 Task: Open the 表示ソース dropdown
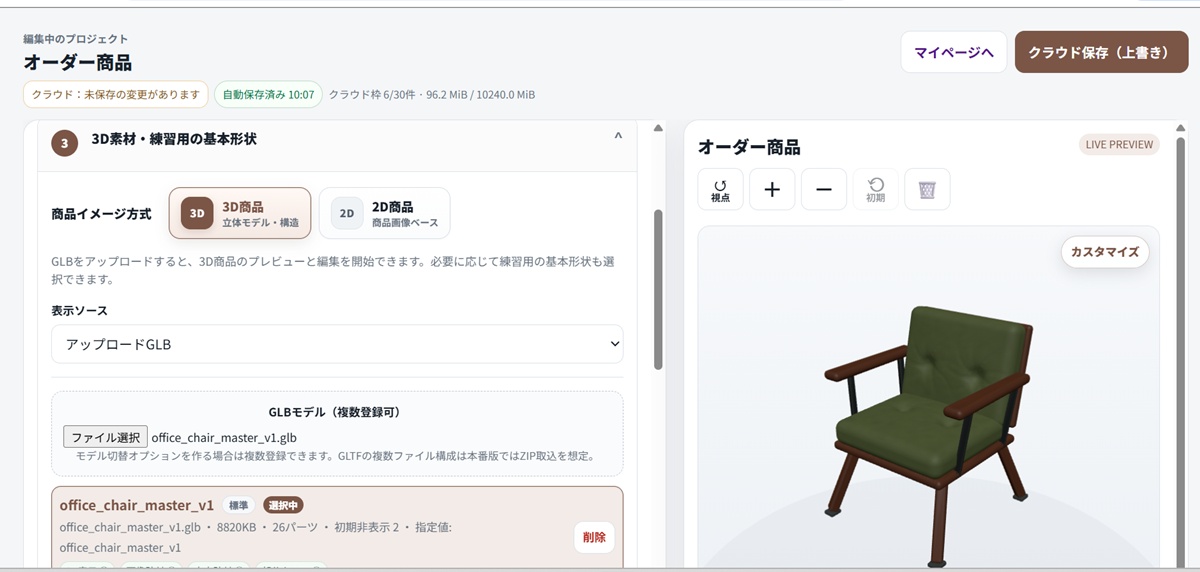pos(337,344)
